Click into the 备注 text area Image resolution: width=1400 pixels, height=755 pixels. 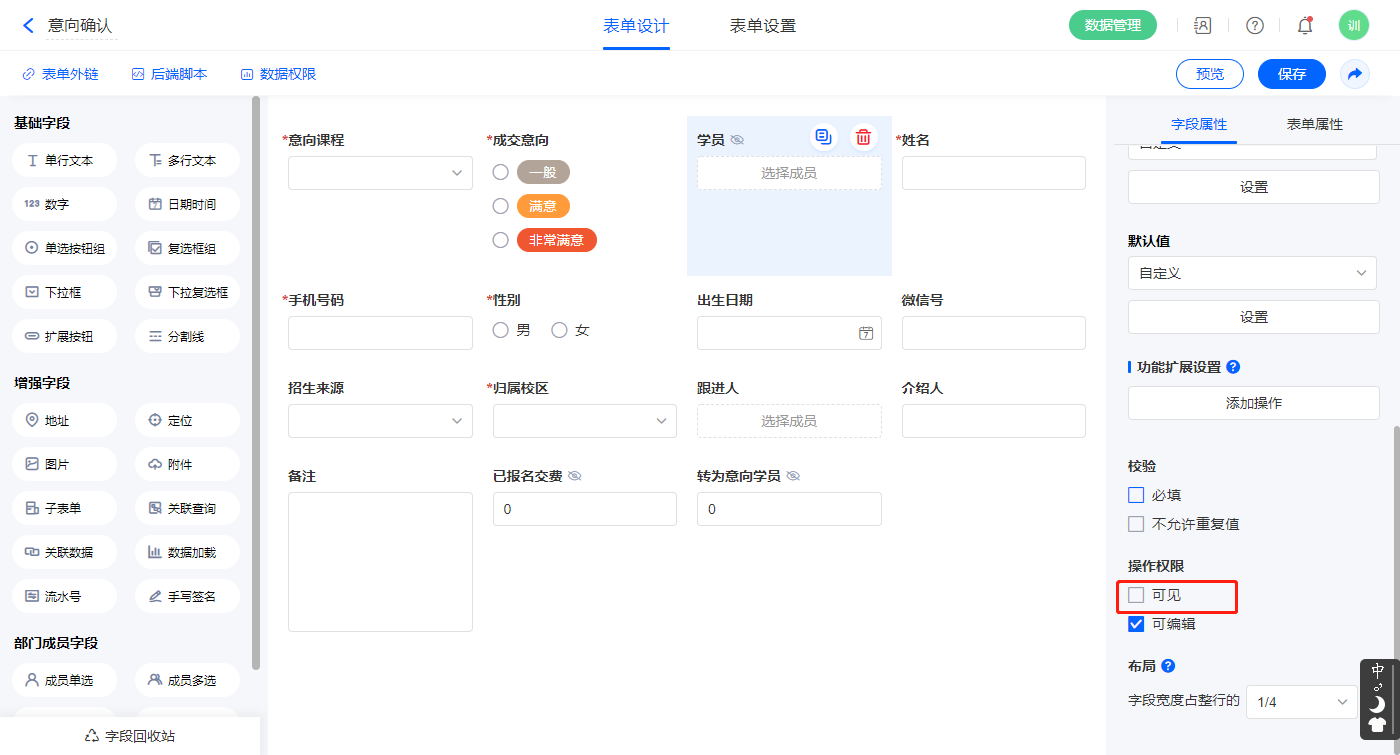point(380,561)
